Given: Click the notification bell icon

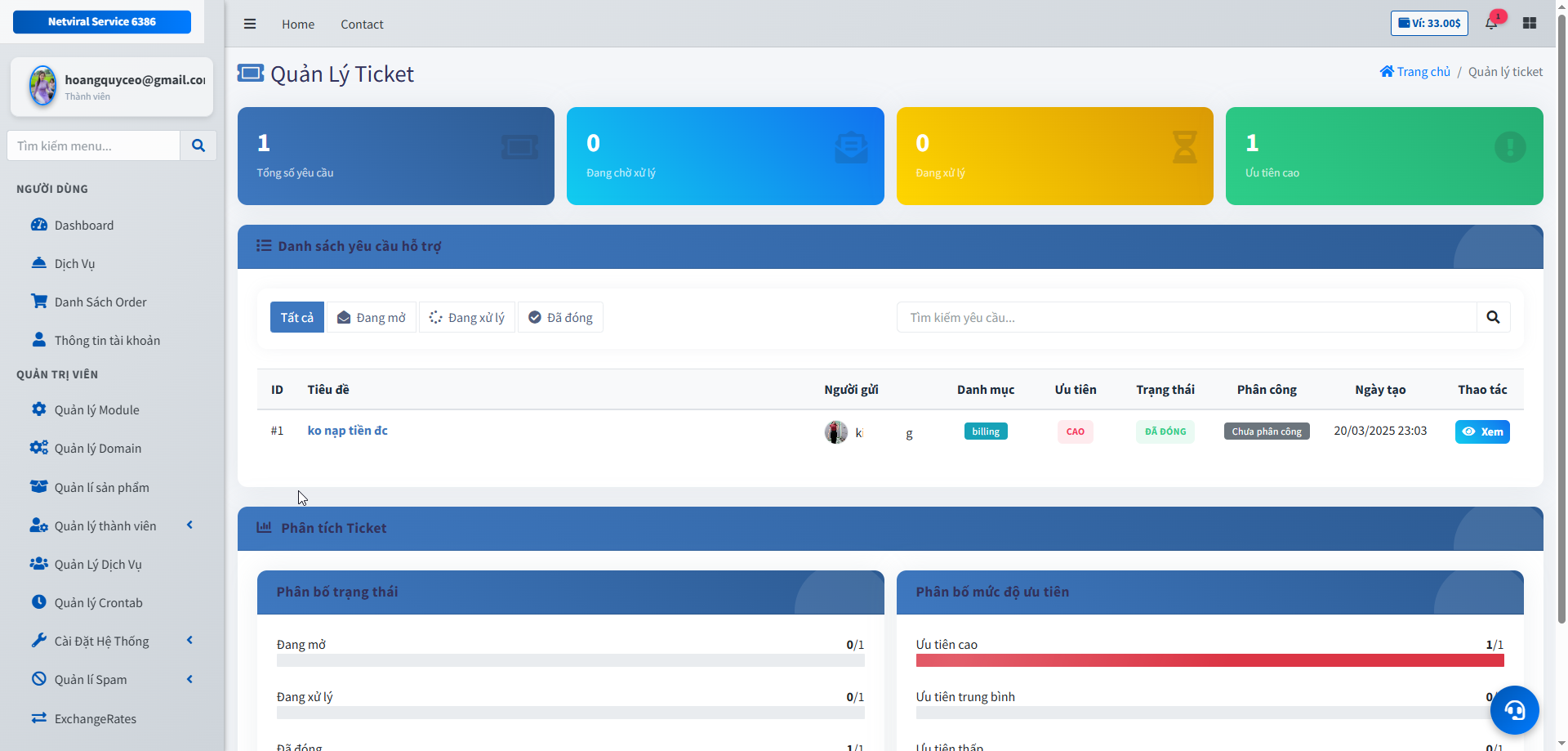Looking at the screenshot, I should pos(1491,23).
